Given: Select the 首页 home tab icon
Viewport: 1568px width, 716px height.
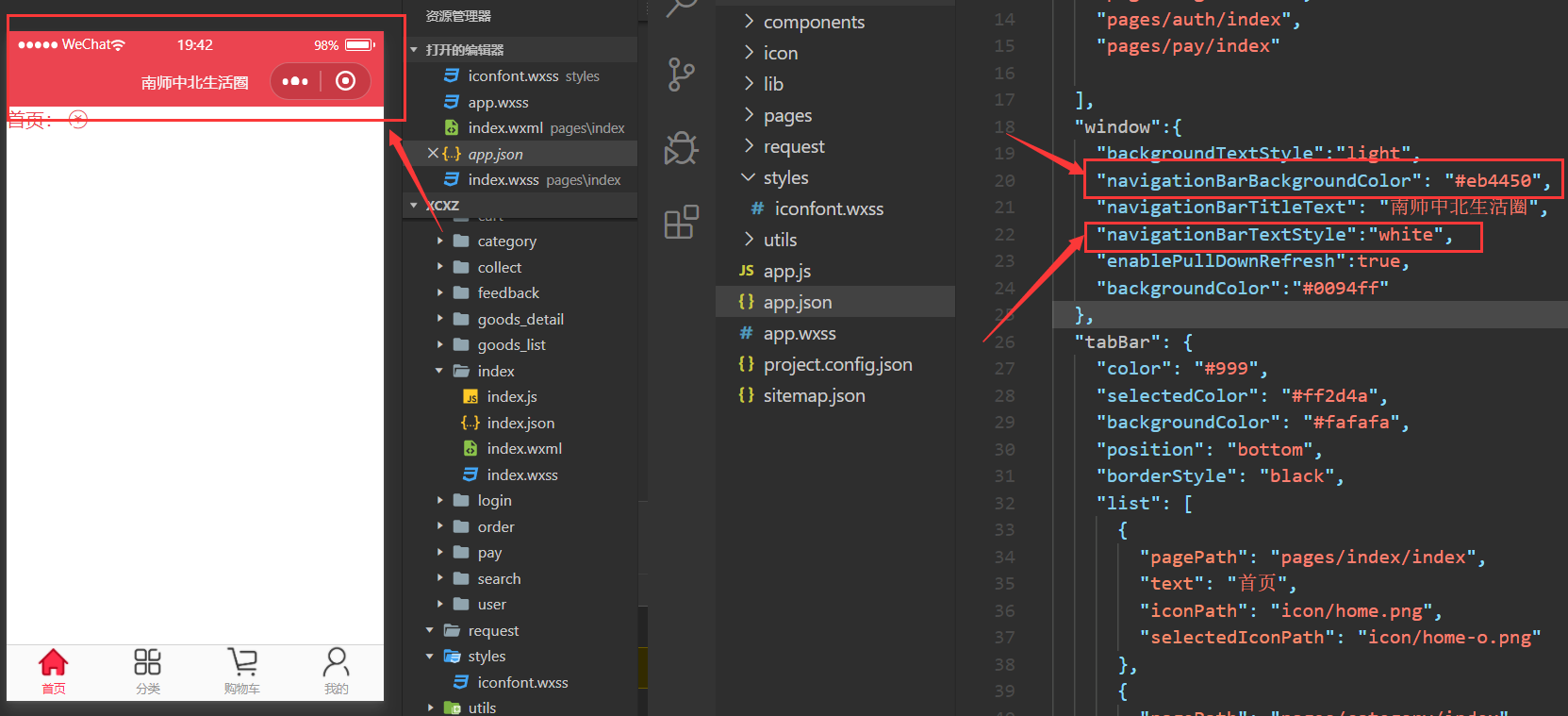Looking at the screenshot, I should click(54, 662).
